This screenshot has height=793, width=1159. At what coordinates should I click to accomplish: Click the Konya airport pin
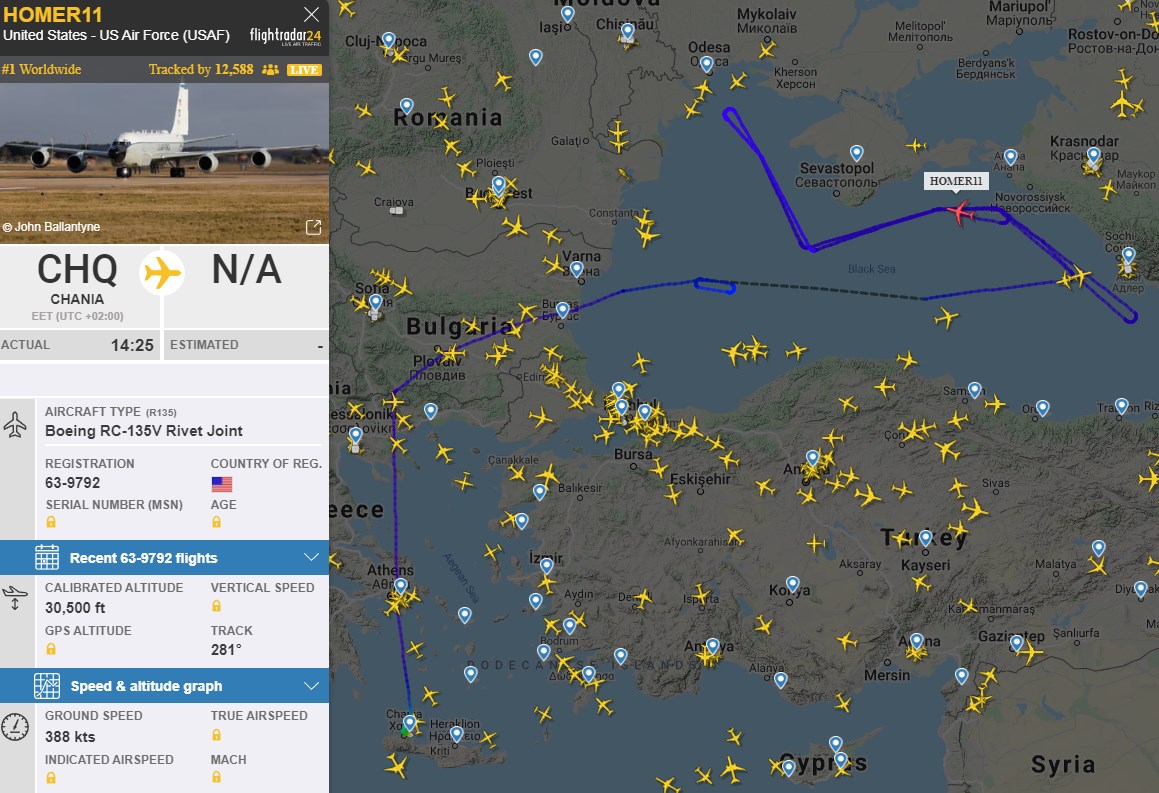[792, 585]
